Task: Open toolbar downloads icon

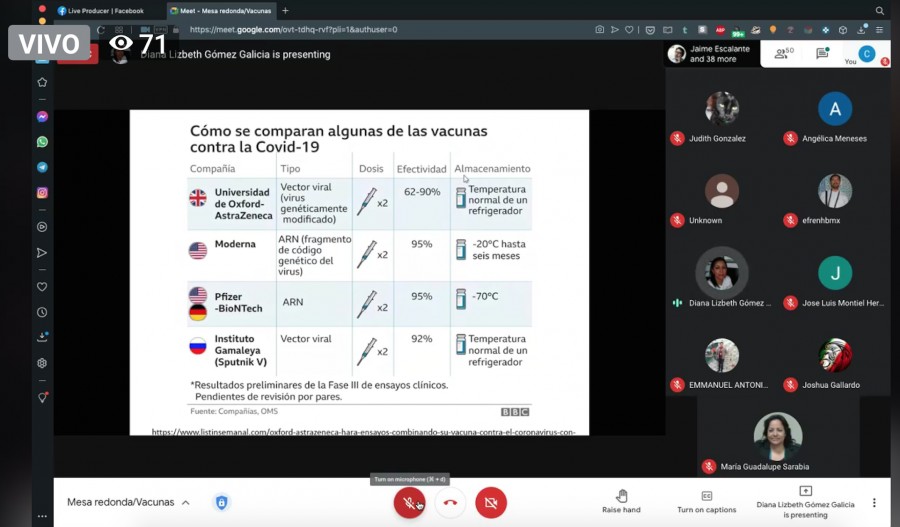Action: click(x=862, y=29)
